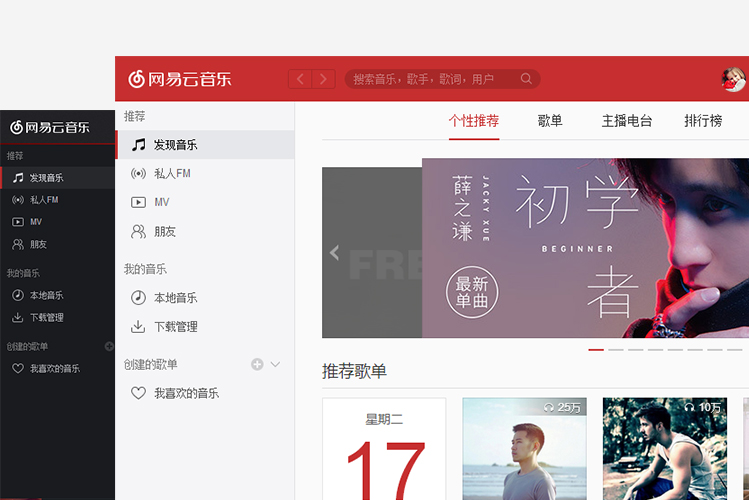Viewport: 749px width, 500px height.
Task: Open the playlist cover with 25万 plays
Action: point(524,449)
